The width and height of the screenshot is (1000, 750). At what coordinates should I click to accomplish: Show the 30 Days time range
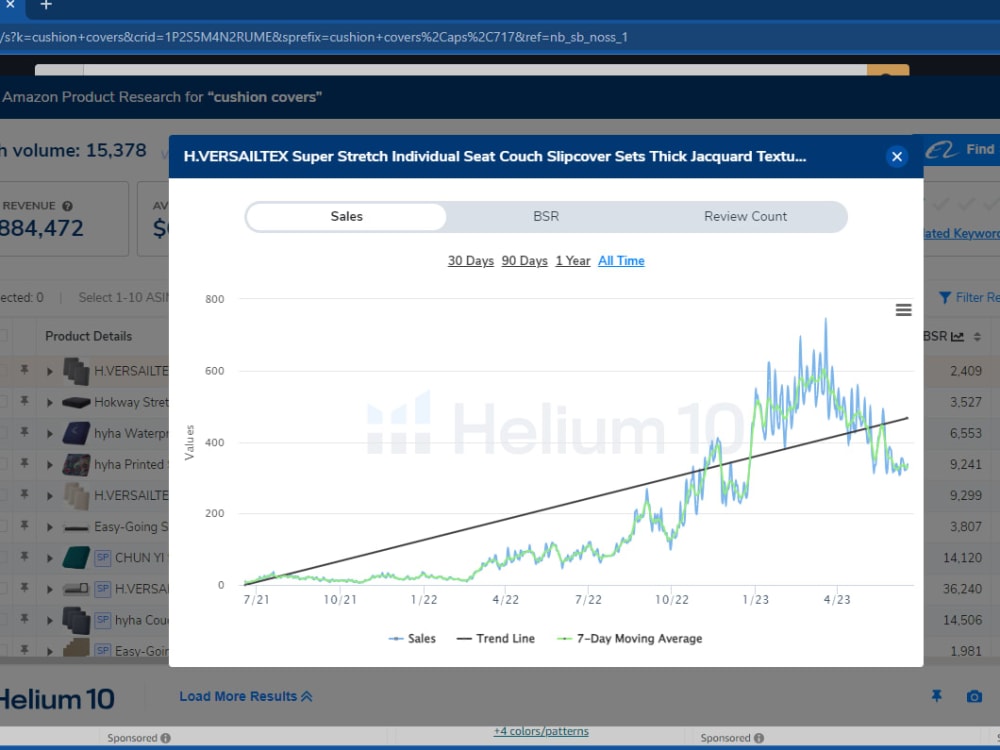[x=471, y=261]
